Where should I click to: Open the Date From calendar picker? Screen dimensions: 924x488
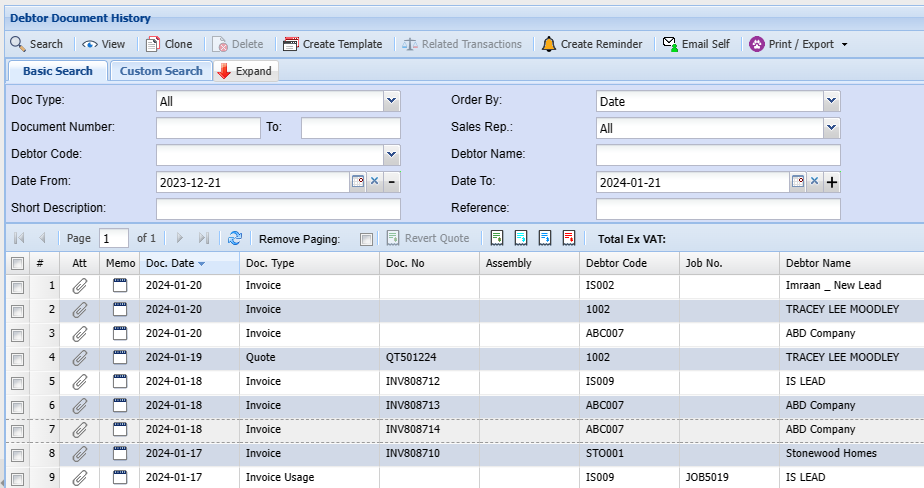[x=358, y=182]
